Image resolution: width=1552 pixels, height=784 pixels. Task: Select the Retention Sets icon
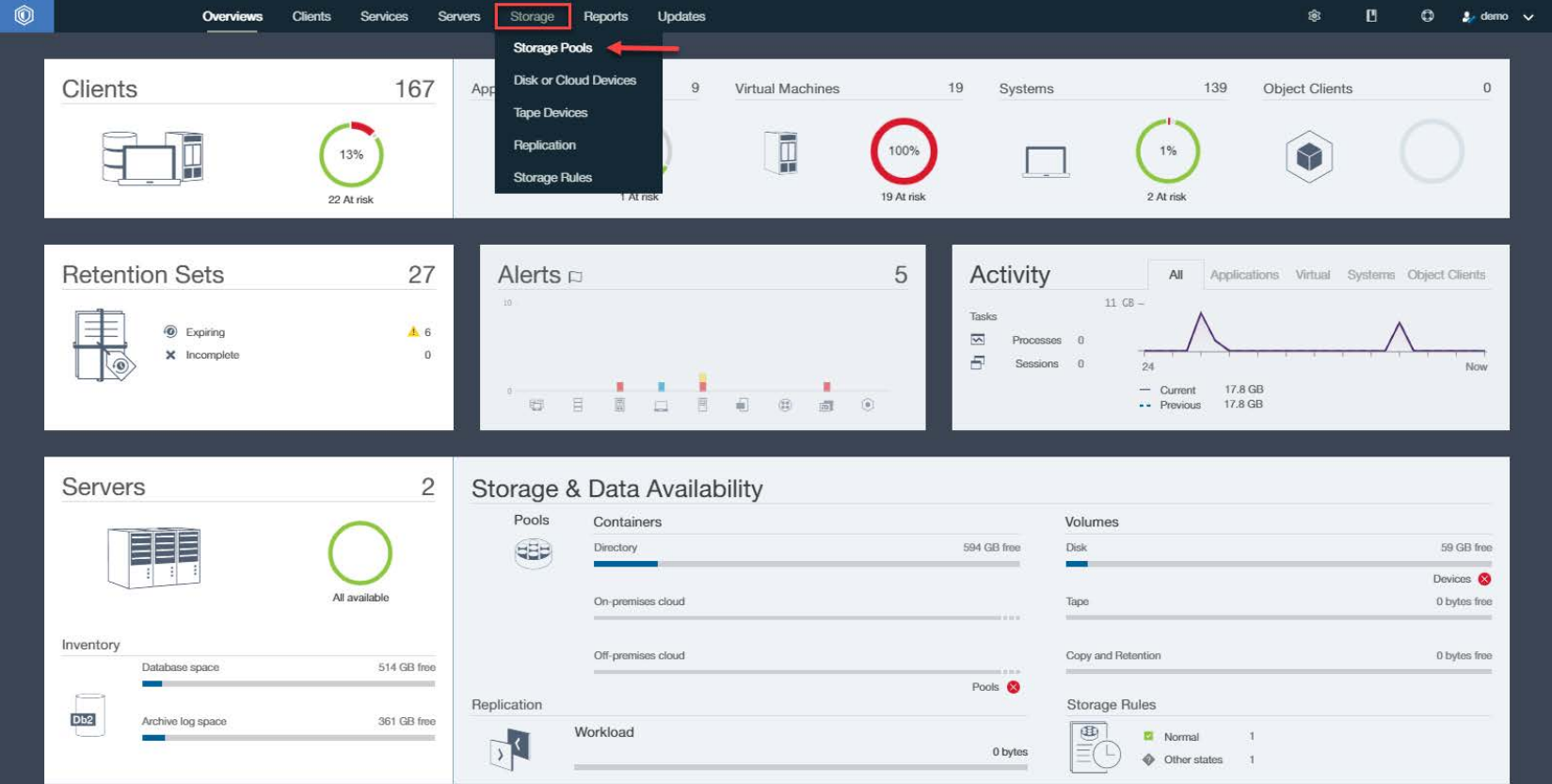coord(104,345)
